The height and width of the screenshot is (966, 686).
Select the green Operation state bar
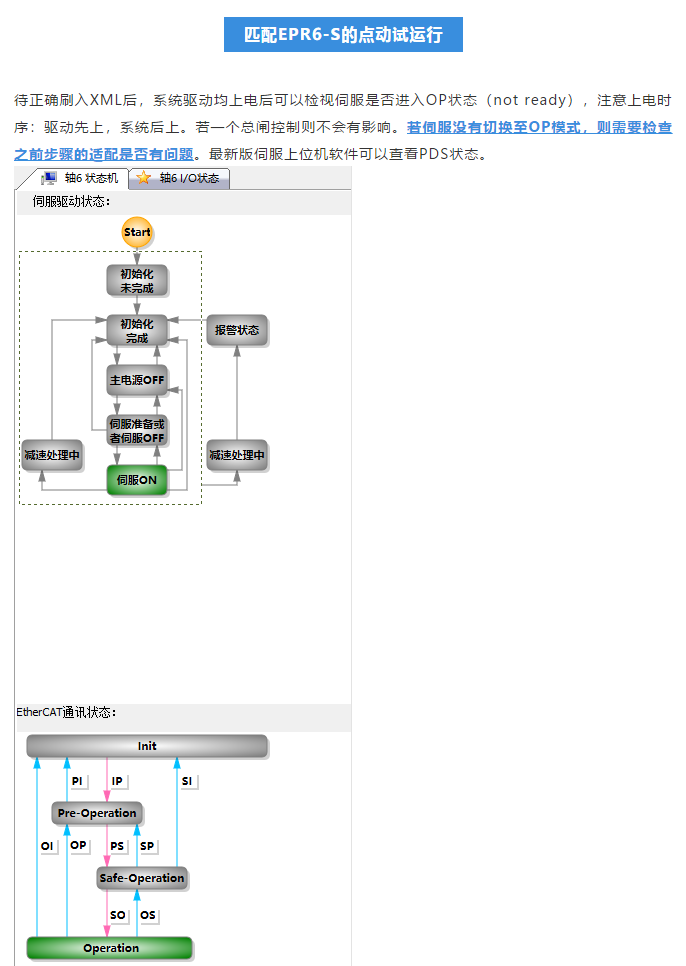click(x=110, y=947)
